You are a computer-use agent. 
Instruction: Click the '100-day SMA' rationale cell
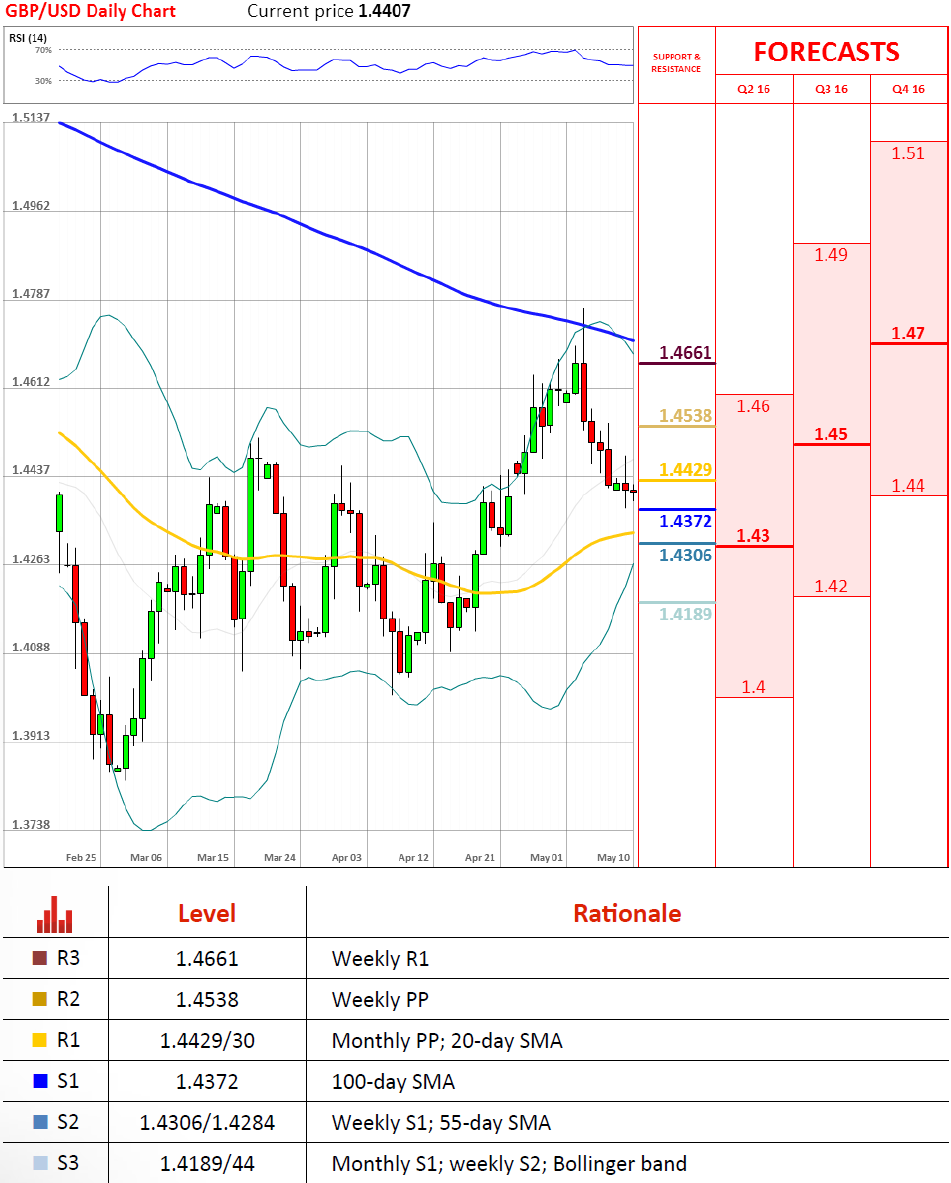click(393, 1082)
